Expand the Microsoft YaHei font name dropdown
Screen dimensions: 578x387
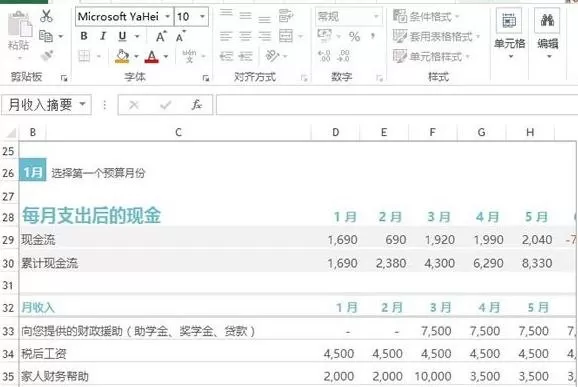tap(168, 16)
